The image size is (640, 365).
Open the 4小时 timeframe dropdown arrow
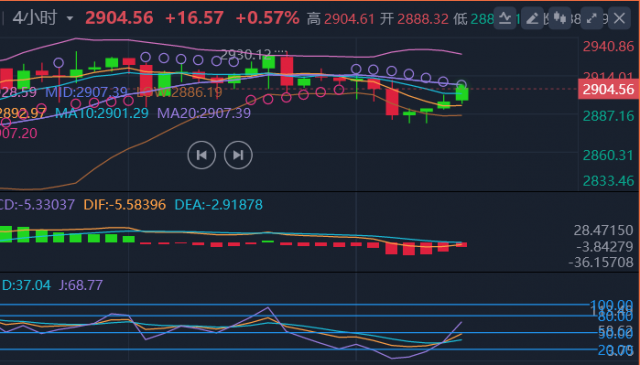click(70, 18)
